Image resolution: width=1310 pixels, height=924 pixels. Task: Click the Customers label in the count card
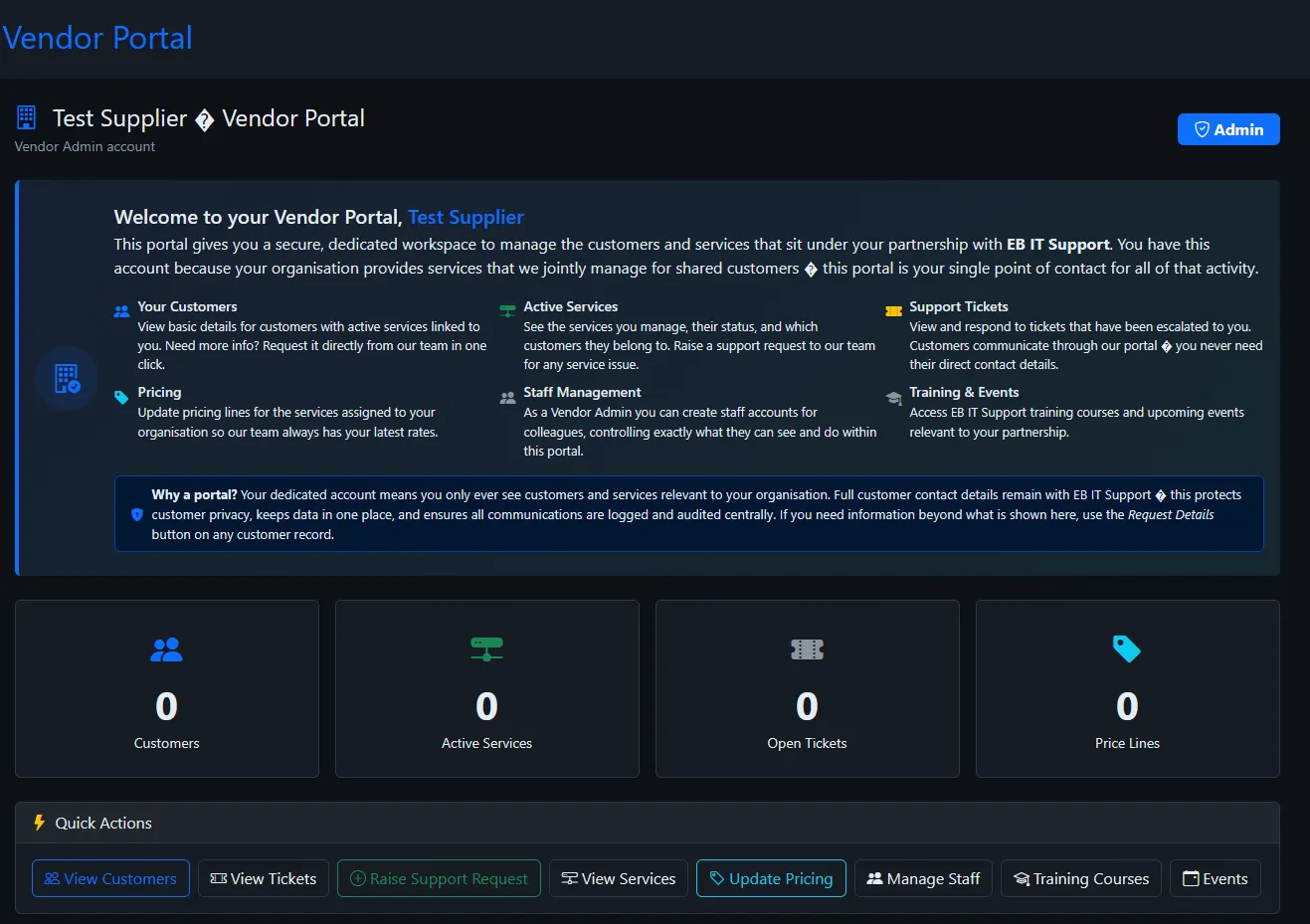coord(166,743)
